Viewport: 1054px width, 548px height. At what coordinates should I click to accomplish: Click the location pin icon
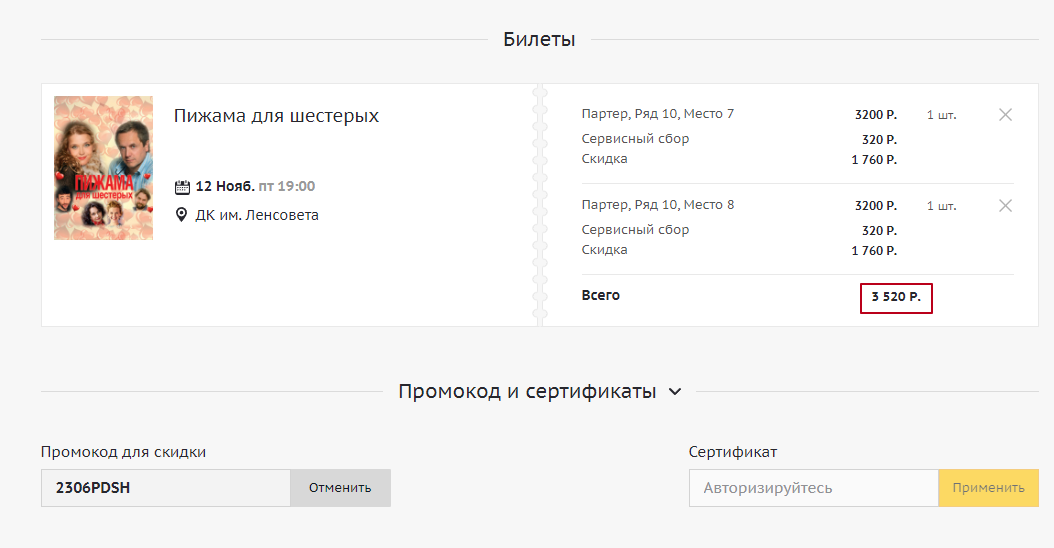coord(182,215)
